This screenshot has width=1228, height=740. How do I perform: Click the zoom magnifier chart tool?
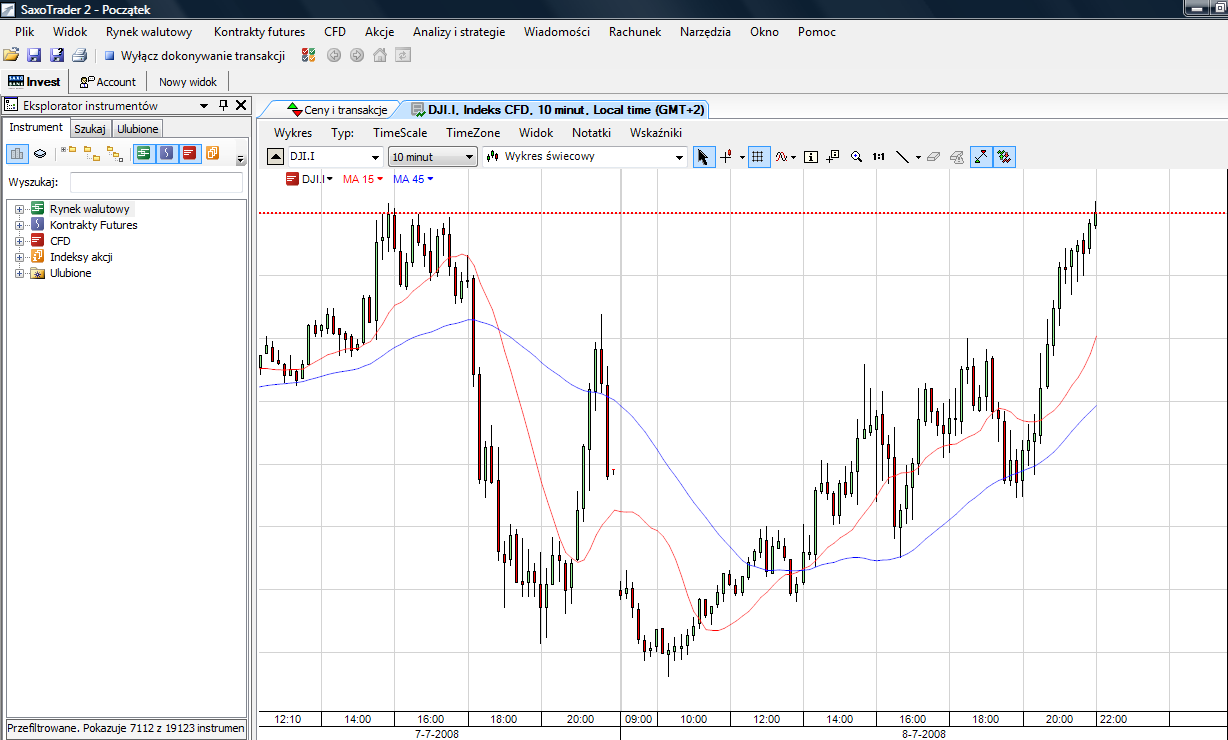coord(856,157)
